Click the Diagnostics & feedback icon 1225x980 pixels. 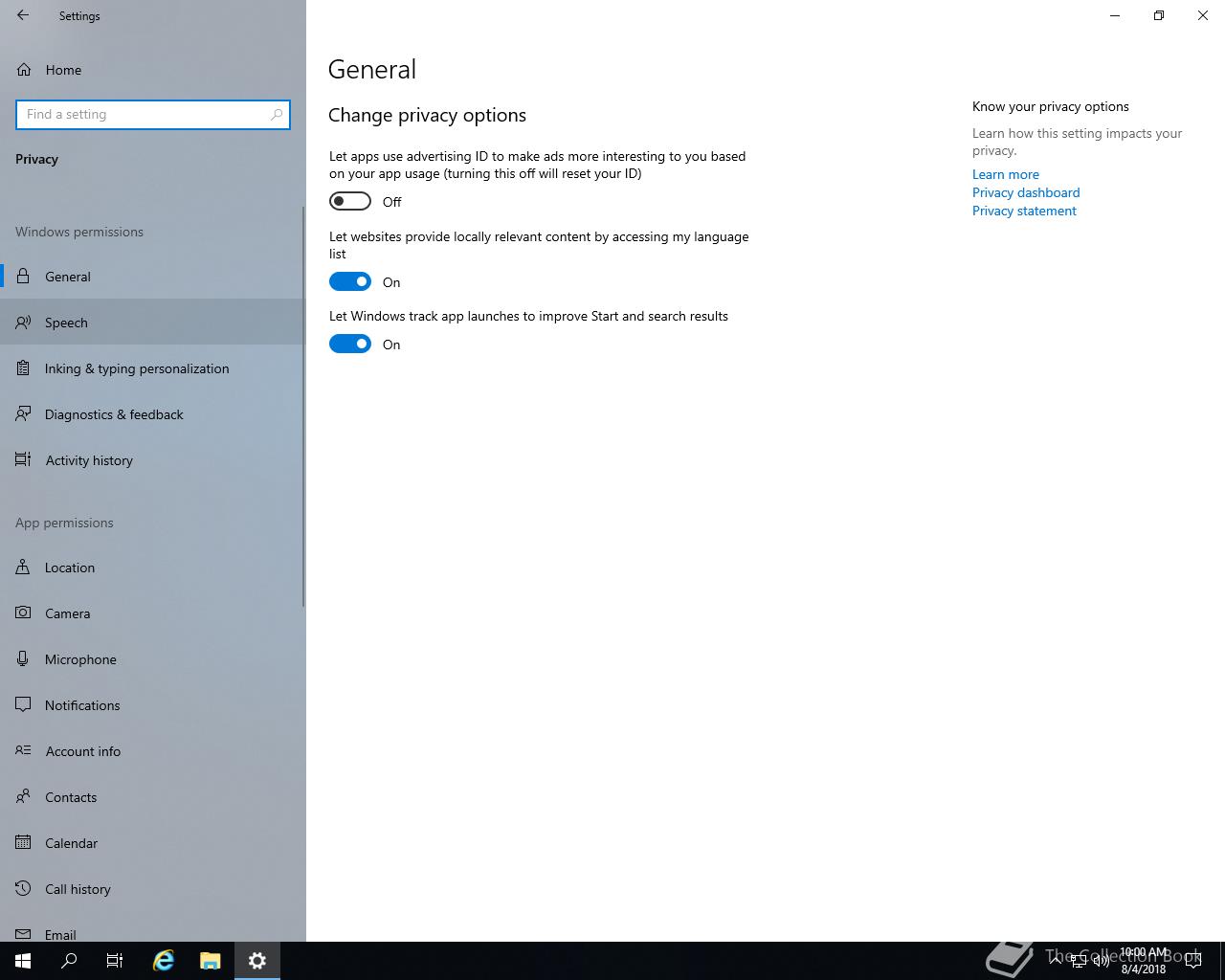point(23,414)
